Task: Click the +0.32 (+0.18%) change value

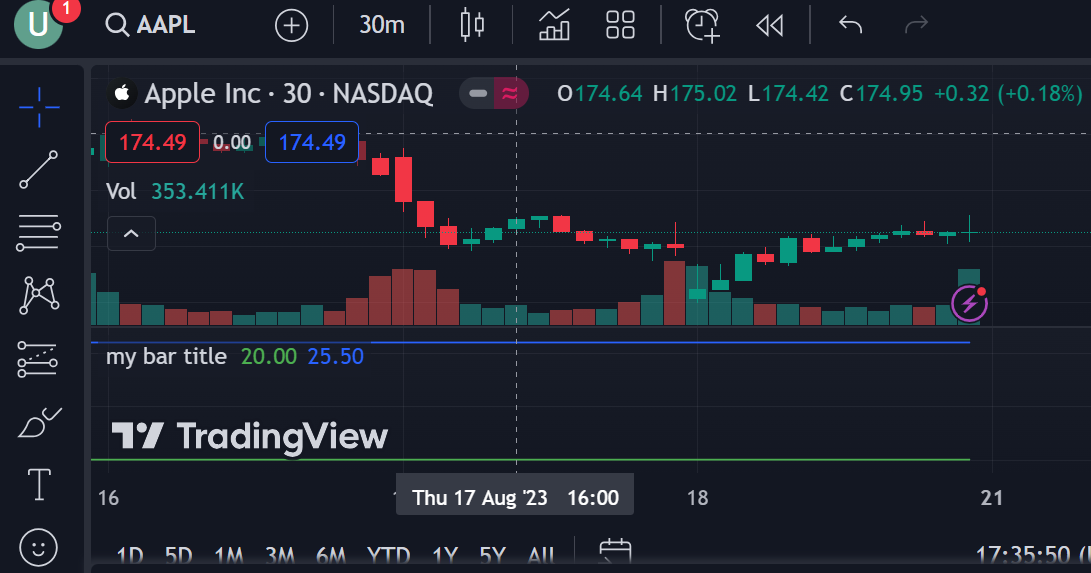Action: (x=1008, y=94)
